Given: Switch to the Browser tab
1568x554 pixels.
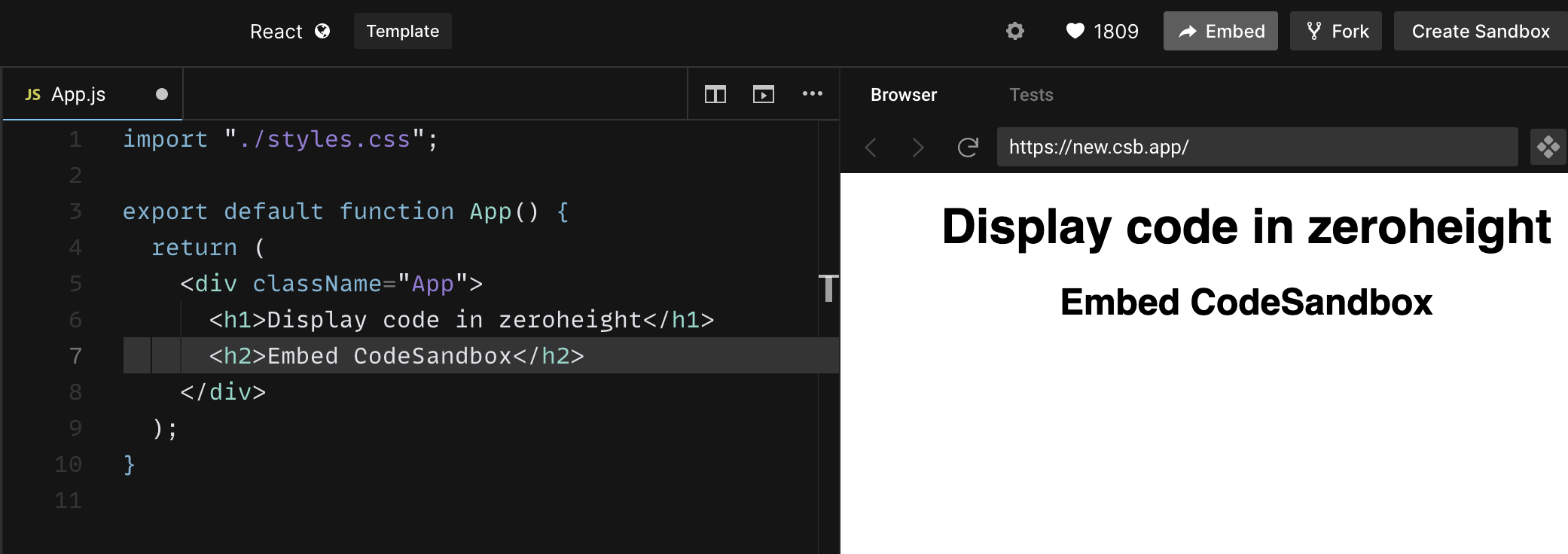Looking at the screenshot, I should [x=904, y=95].
